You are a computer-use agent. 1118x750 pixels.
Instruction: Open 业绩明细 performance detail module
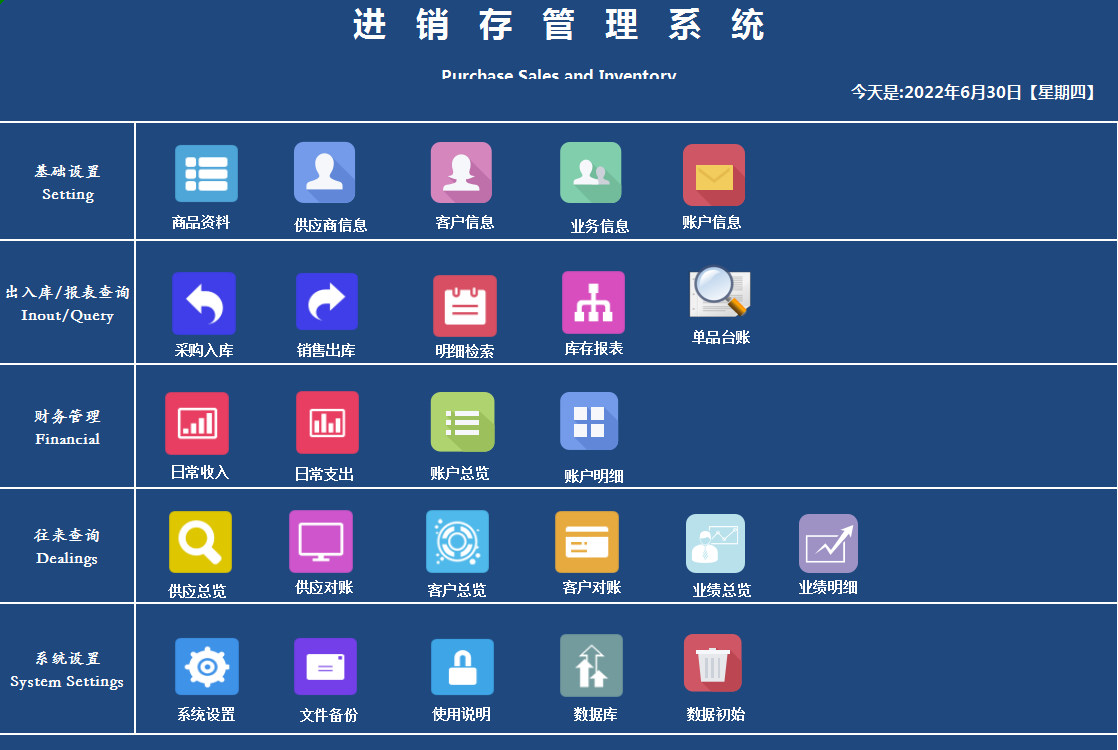pyautogui.click(x=827, y=543)
